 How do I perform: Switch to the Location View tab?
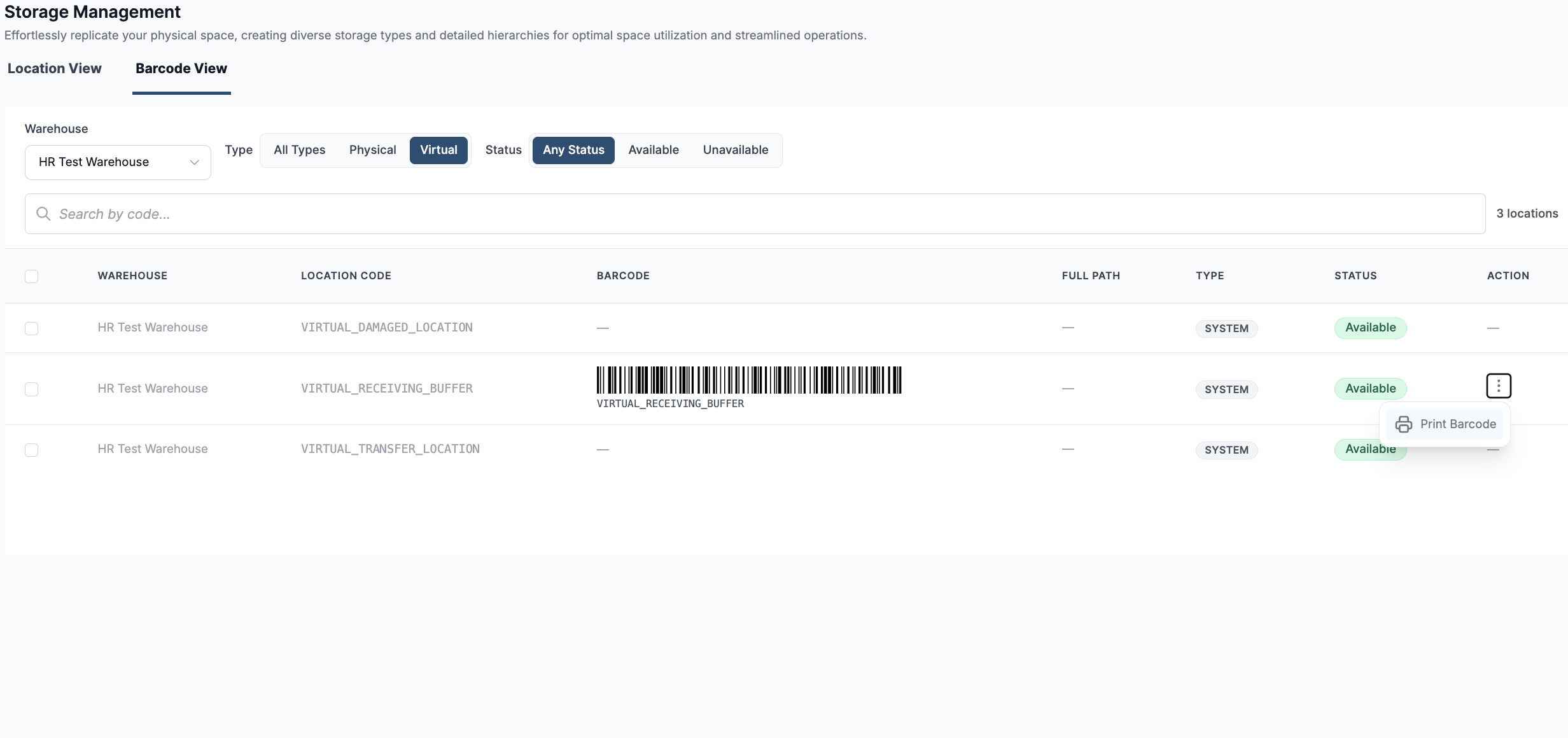pos(54,69)
